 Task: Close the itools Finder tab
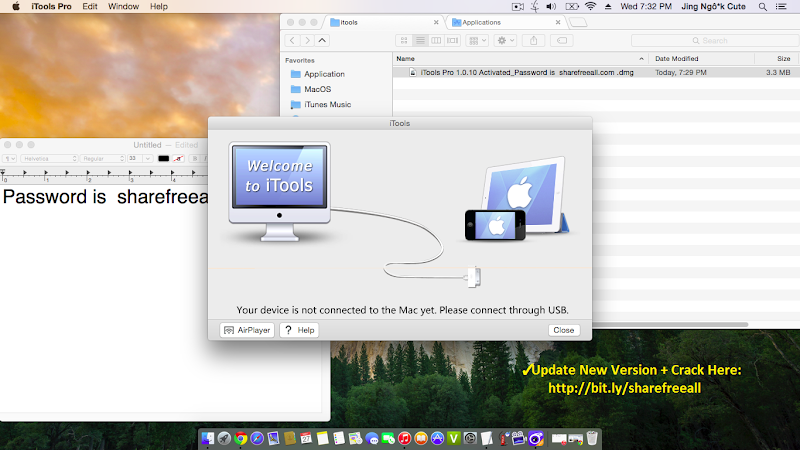[436, 22]
